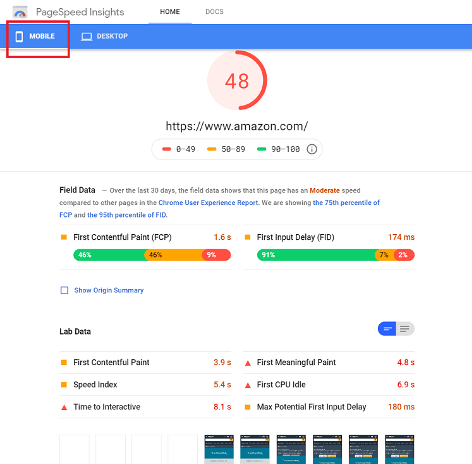This screenshot has height=464, width=472.
Task: Click the Time to Interactive metric label
Action: tap(107, 407)
